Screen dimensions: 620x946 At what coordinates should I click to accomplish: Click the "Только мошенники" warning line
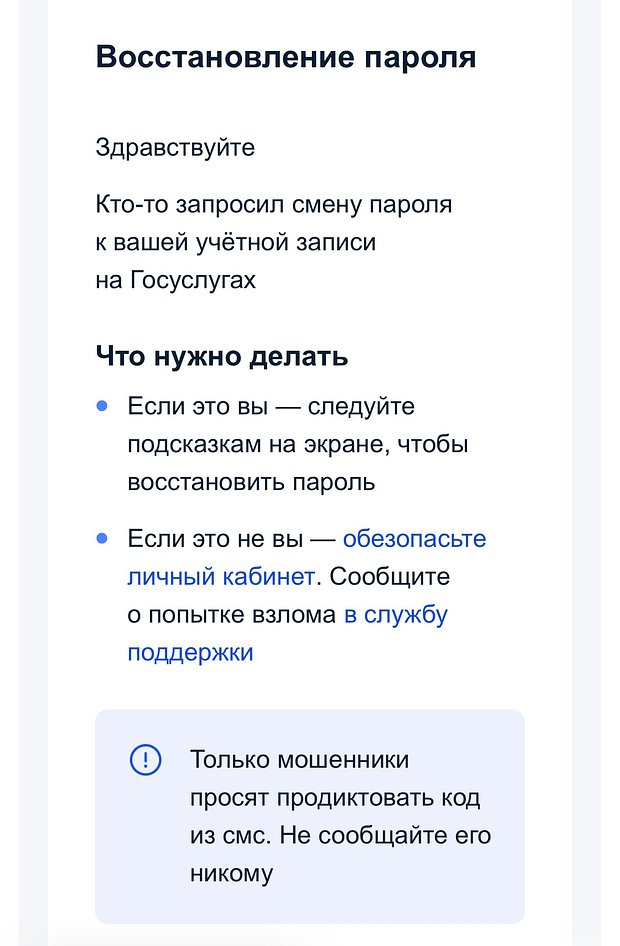click(x=299, y=760)
